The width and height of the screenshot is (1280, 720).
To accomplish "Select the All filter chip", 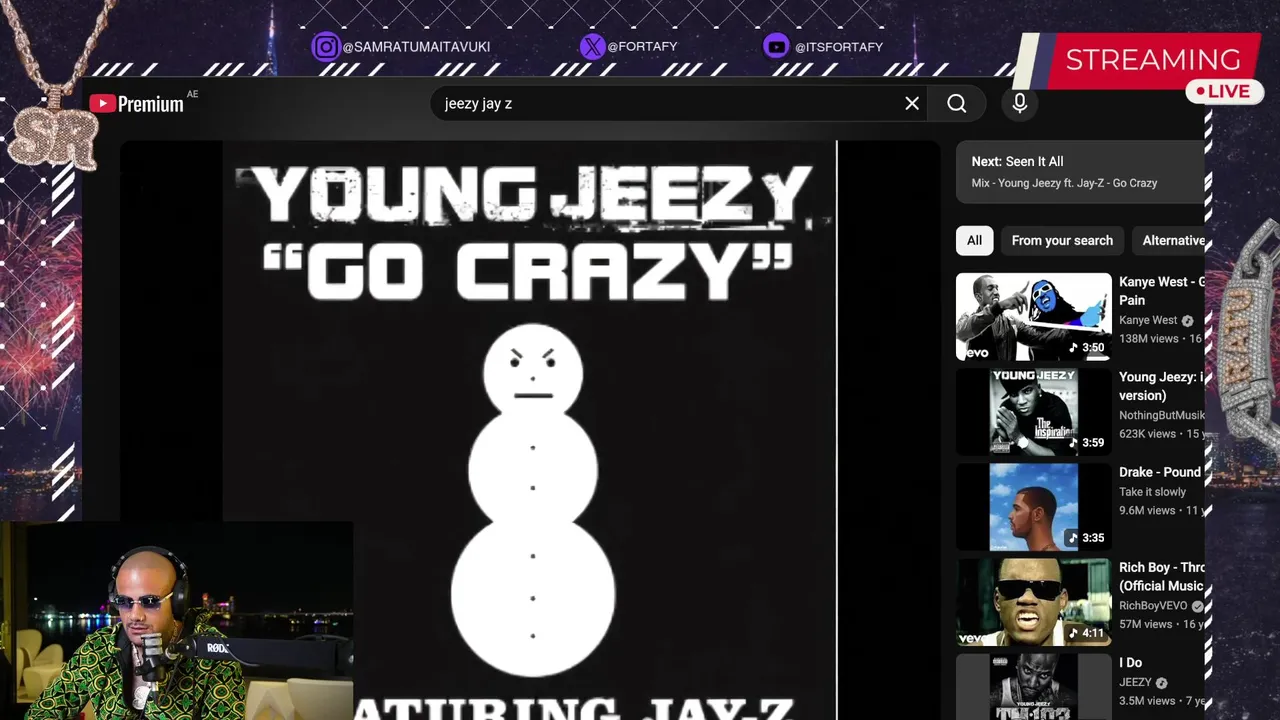I will click(x=974, y=240).
